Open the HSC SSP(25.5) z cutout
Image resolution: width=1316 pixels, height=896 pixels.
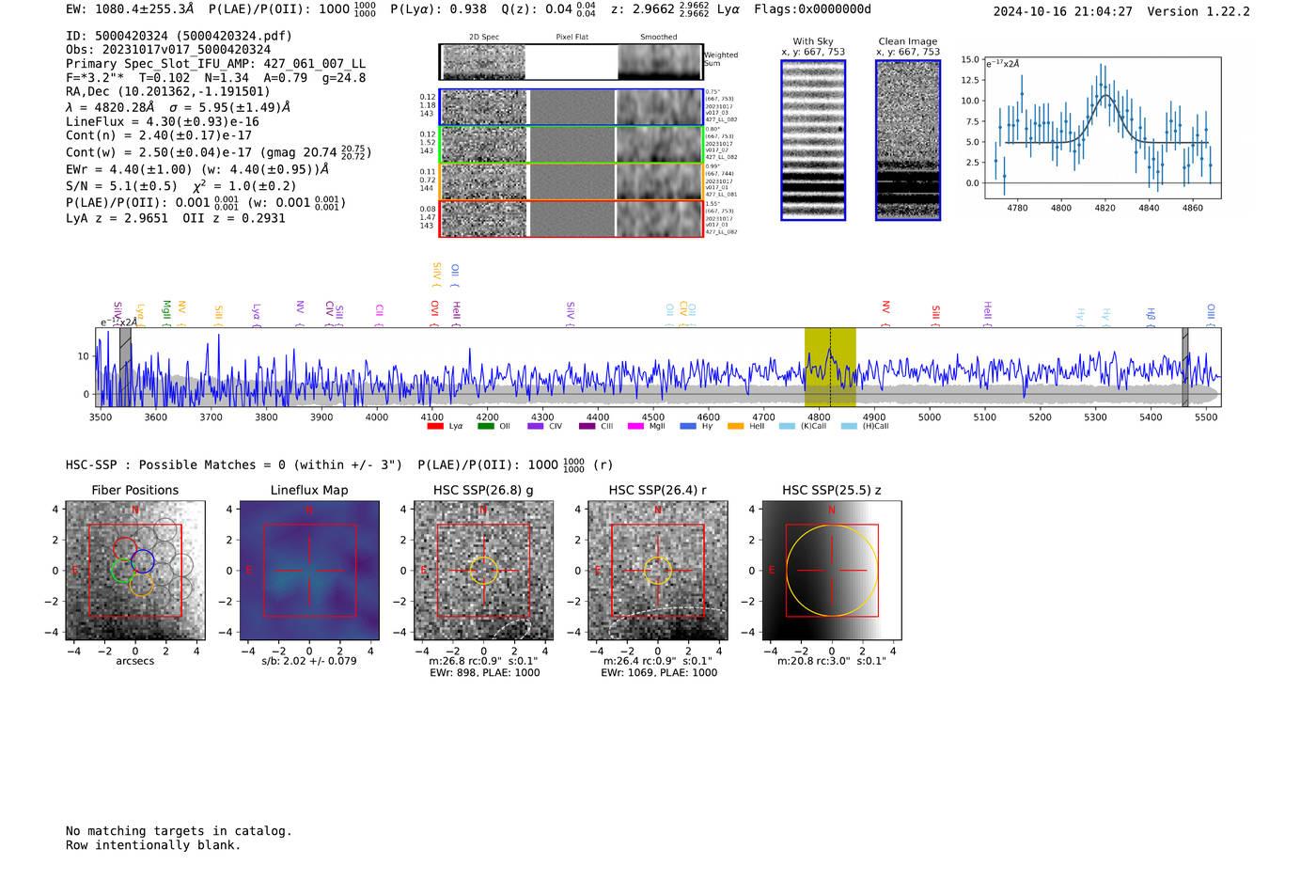[831, 571]
